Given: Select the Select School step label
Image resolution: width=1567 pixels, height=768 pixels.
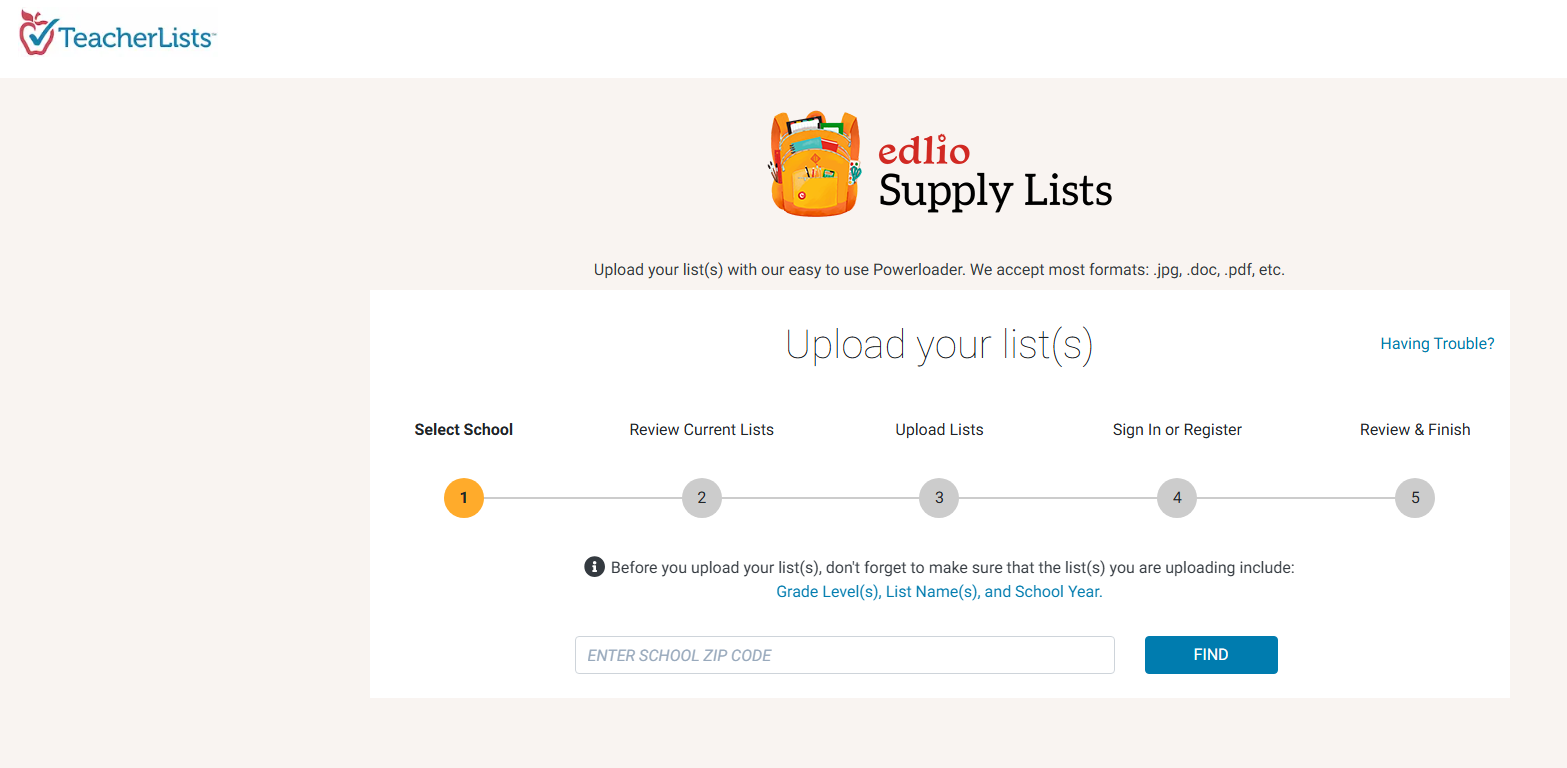Looking at the screenshot, I should click(x=464, y=430).
